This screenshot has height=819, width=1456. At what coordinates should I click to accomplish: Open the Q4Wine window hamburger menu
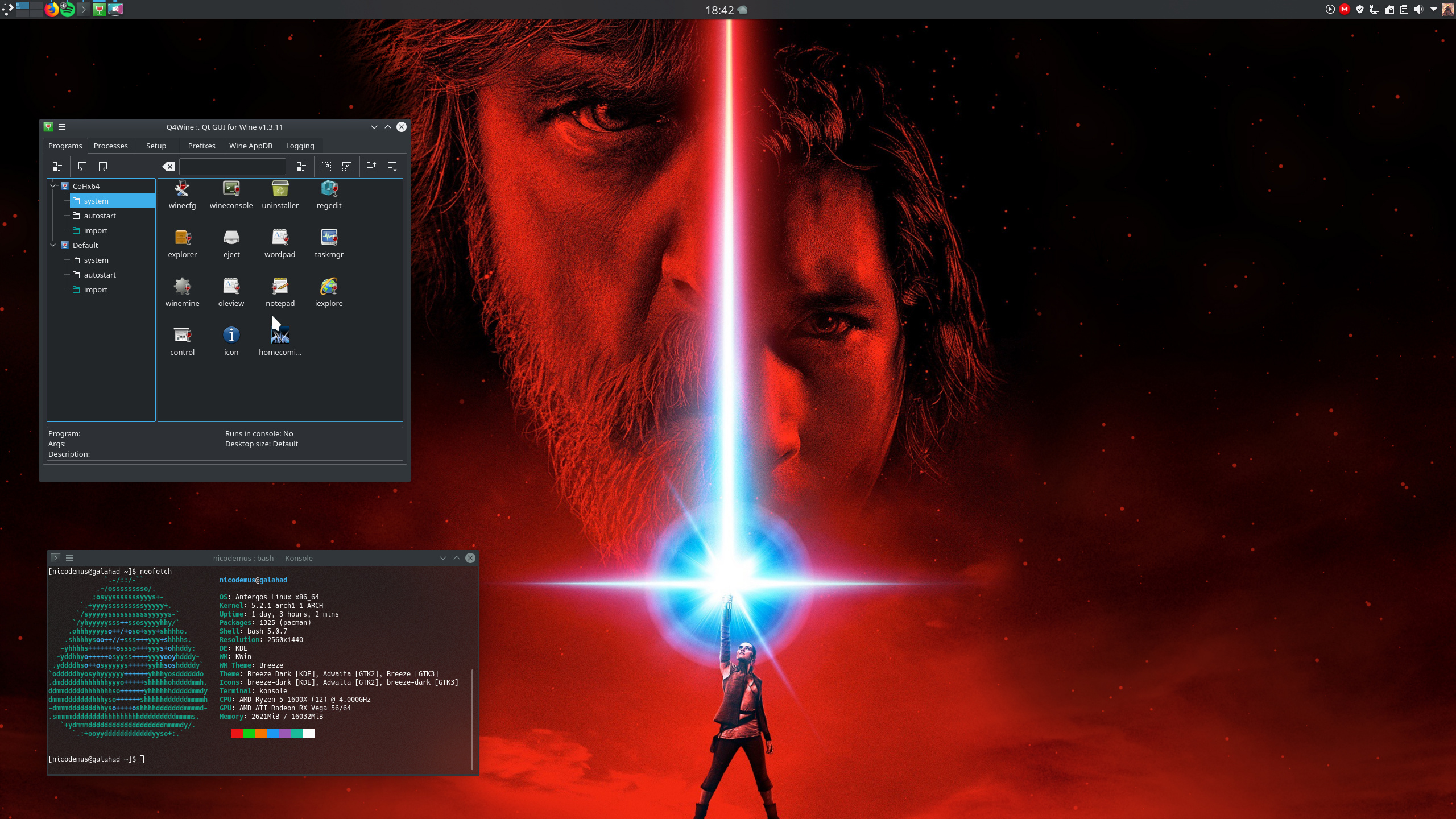tap(62, 127)
